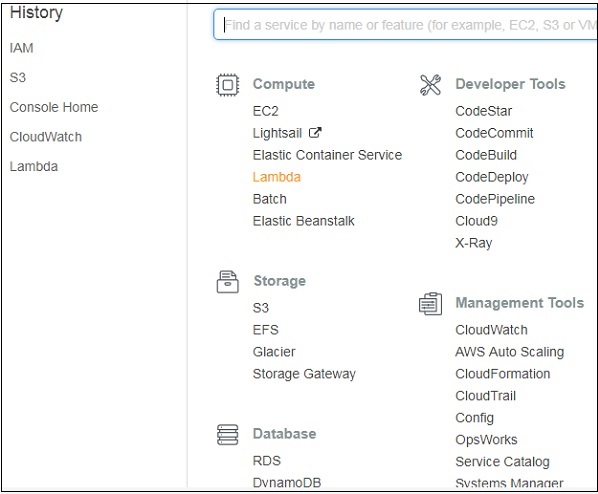
Task: Focus the Find a service search field
Action: [405, 25]
